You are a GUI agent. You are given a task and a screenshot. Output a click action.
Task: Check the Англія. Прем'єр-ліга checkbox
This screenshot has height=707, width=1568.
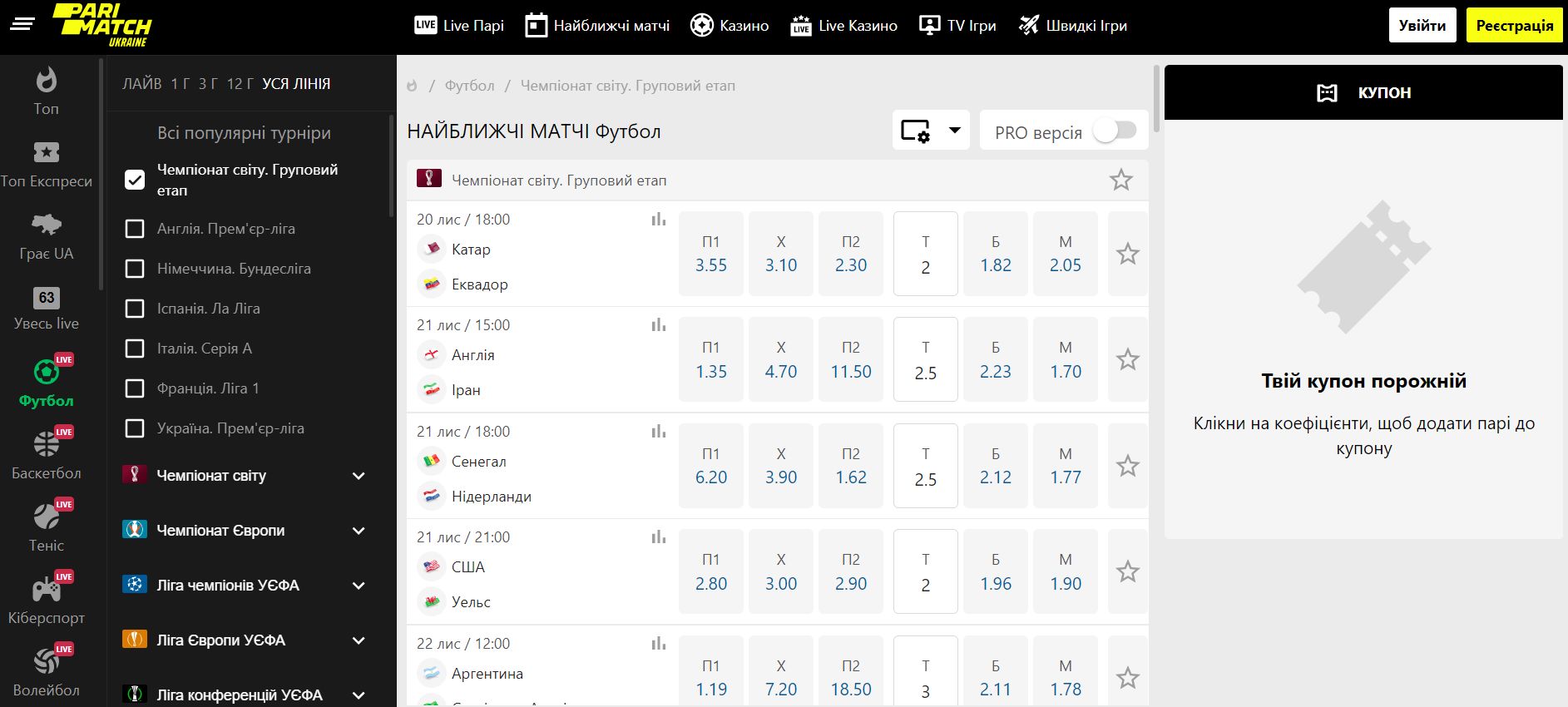135,229
